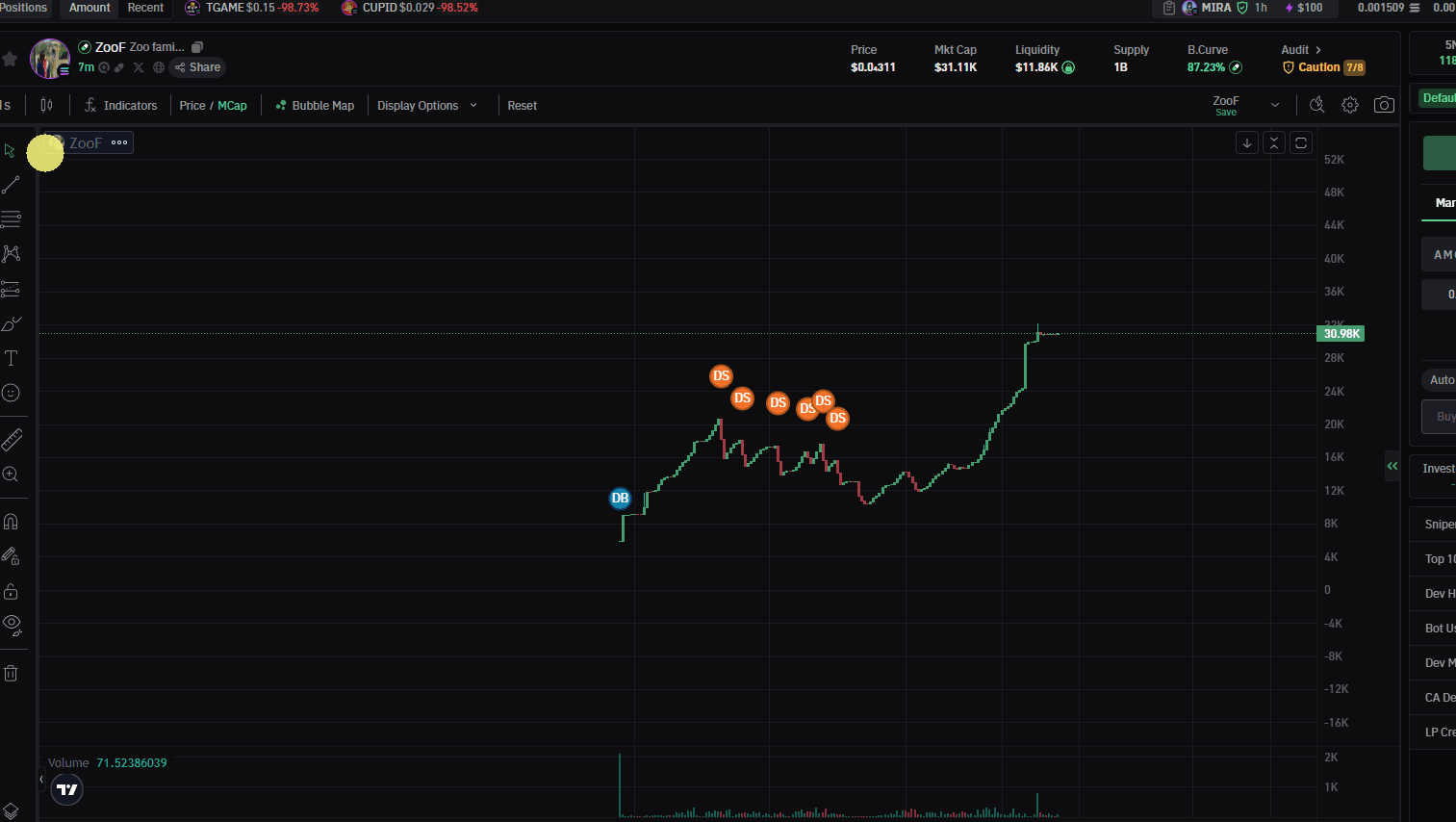This screenshot has height=822, width=1456.
Task: Select the Default preset tab
Action: 1438,98
